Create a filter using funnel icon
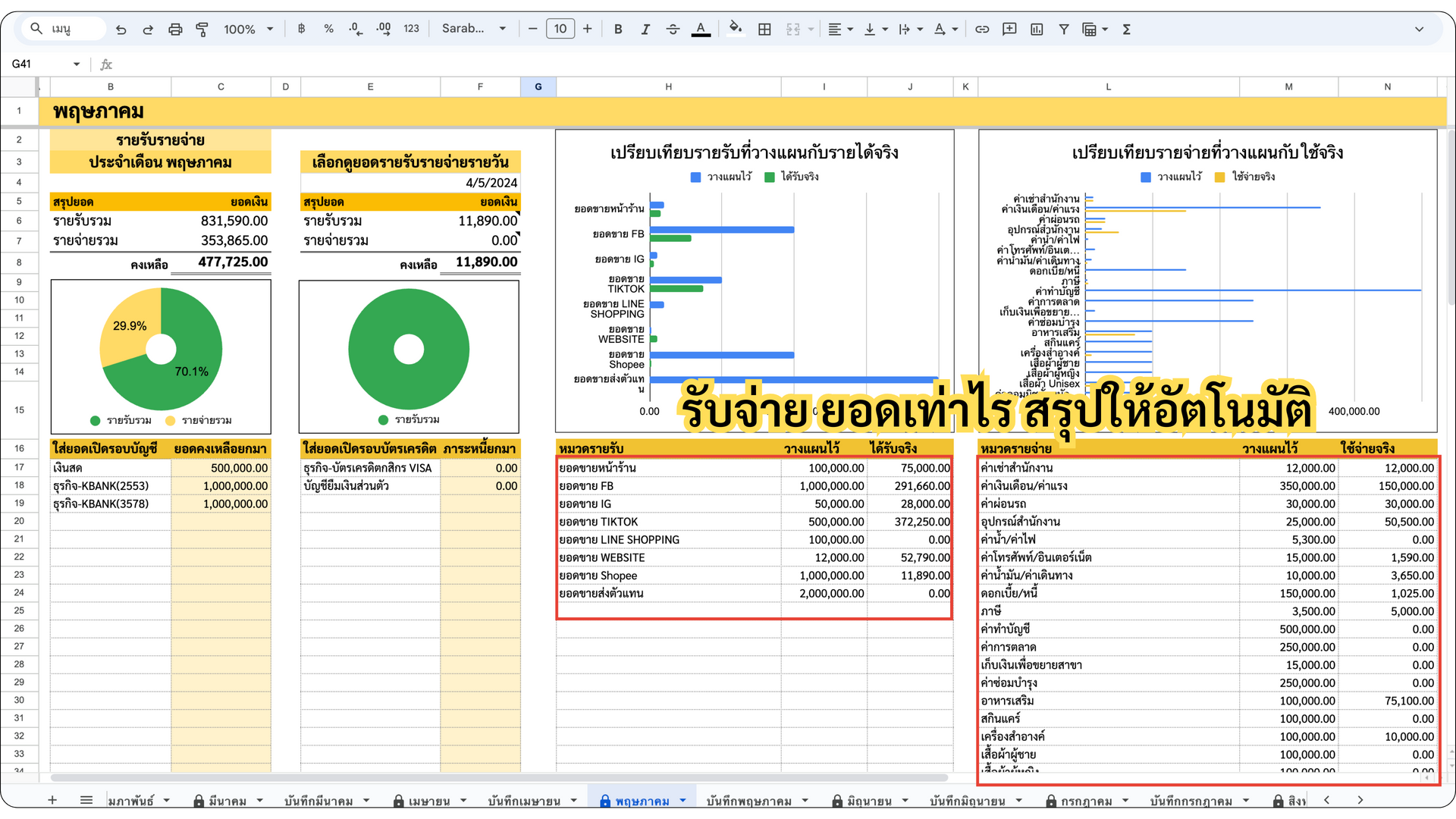 [1064, 29]
